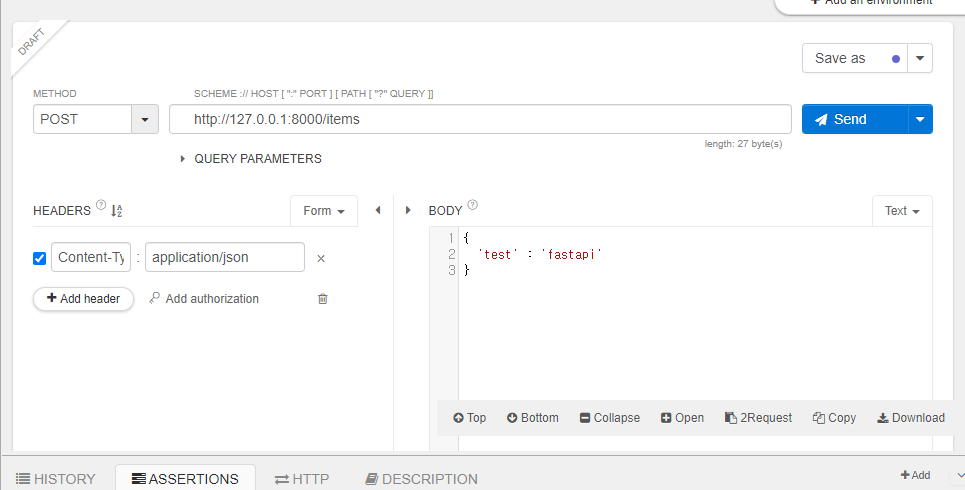Open the headers Form mode dropdown
Screen dimensions: 965x490
pos(324,211)
